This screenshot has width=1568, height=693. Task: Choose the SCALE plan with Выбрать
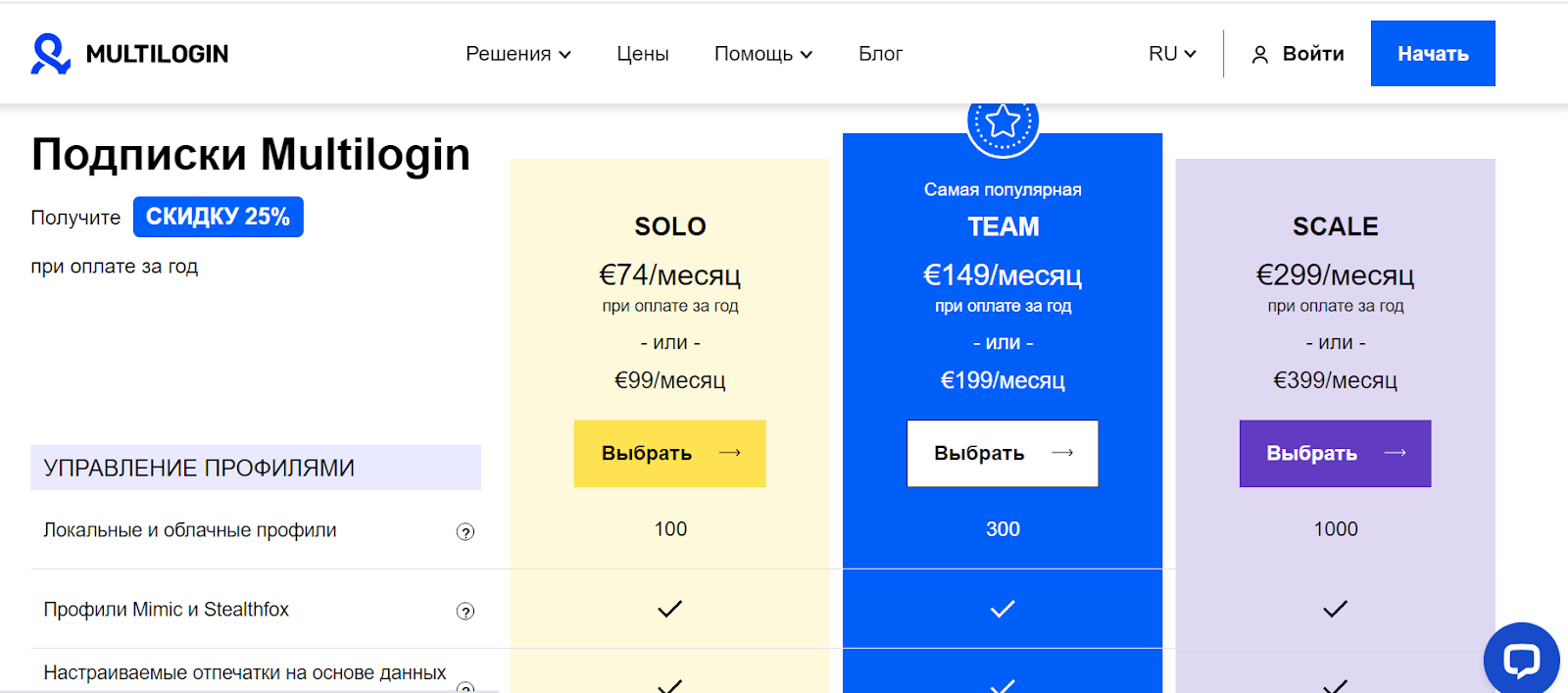1335,453
